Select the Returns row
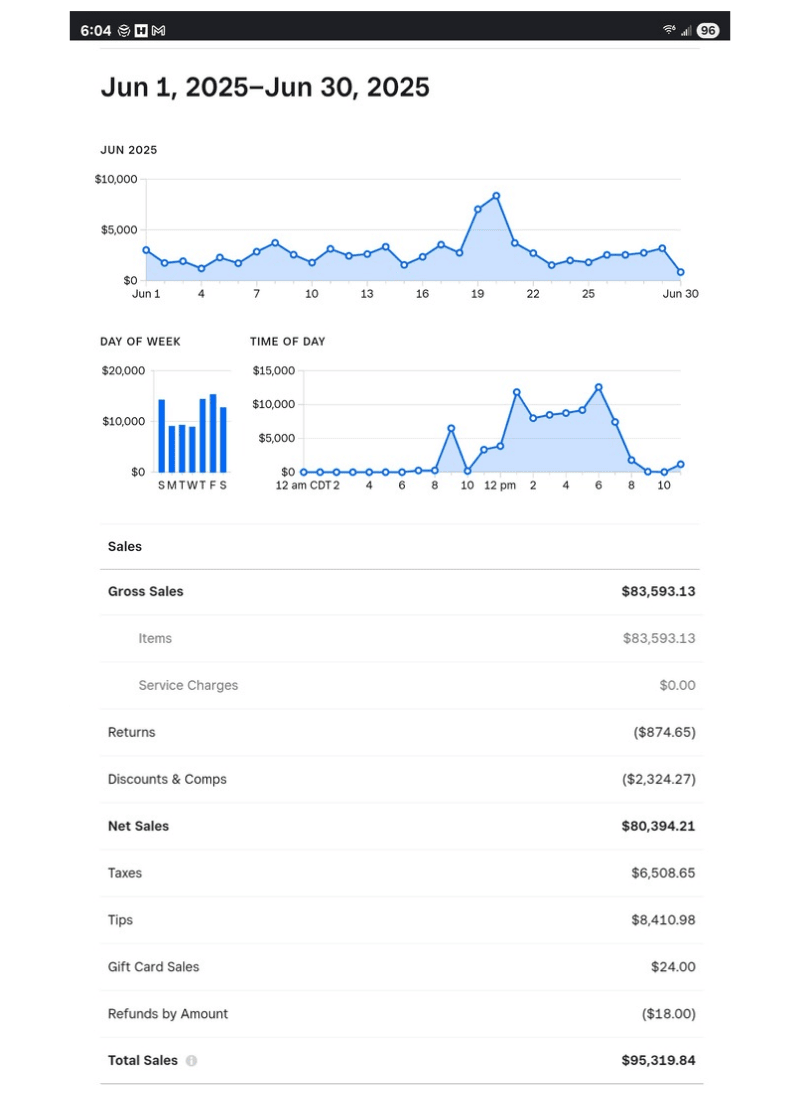Viewport: 800px width, 1100px height. coord(400,733)
